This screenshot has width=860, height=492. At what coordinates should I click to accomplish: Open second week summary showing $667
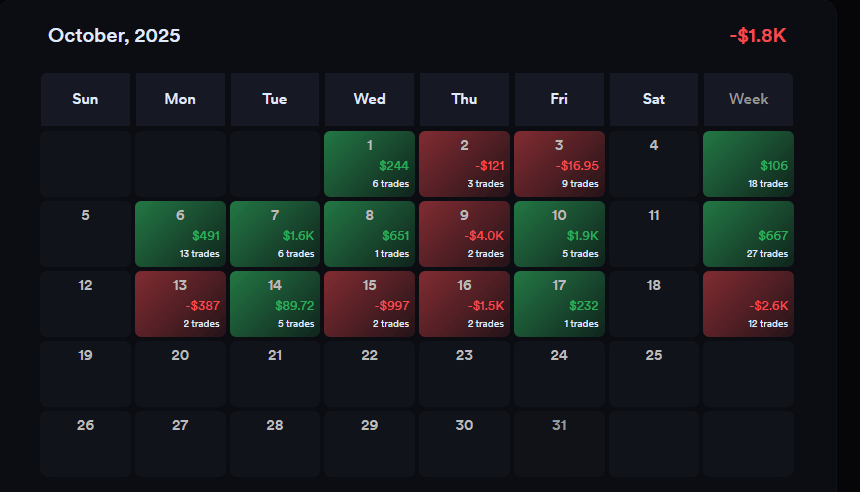point(748,234)
